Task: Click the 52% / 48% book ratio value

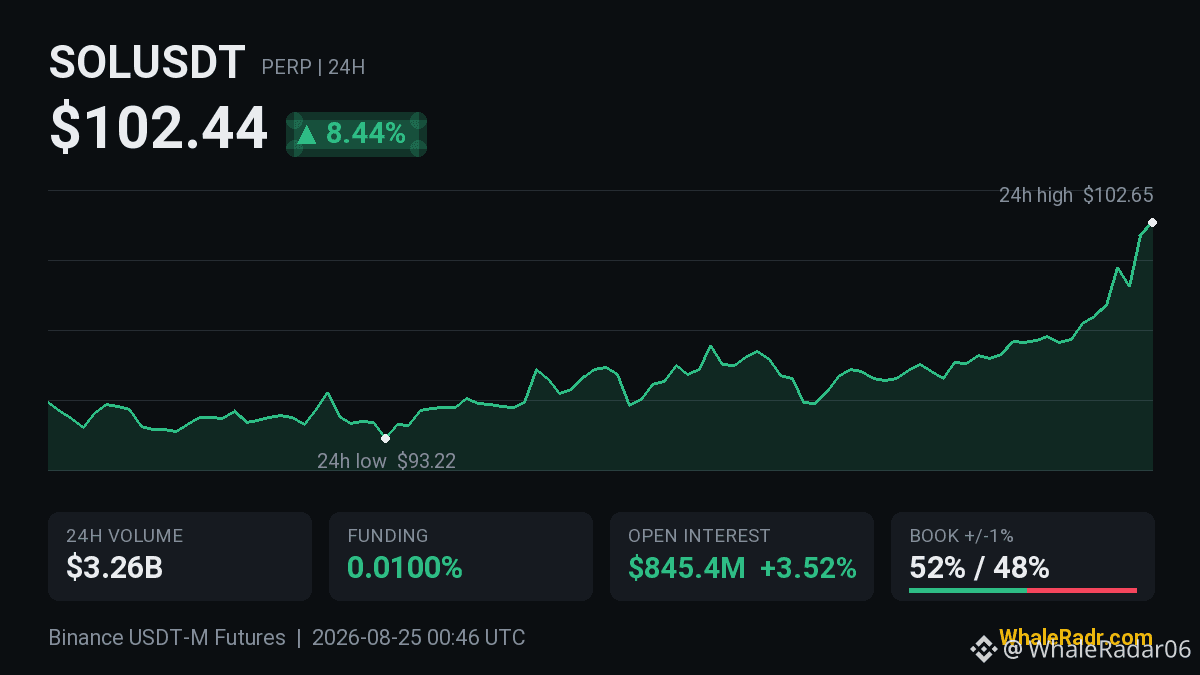Action: 979,568
